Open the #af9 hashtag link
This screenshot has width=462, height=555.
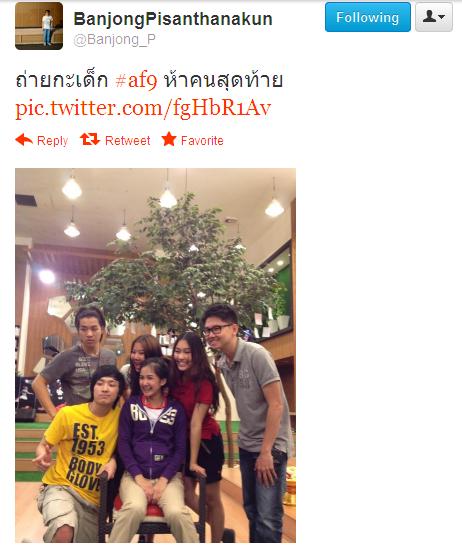(x=136, y=81)
